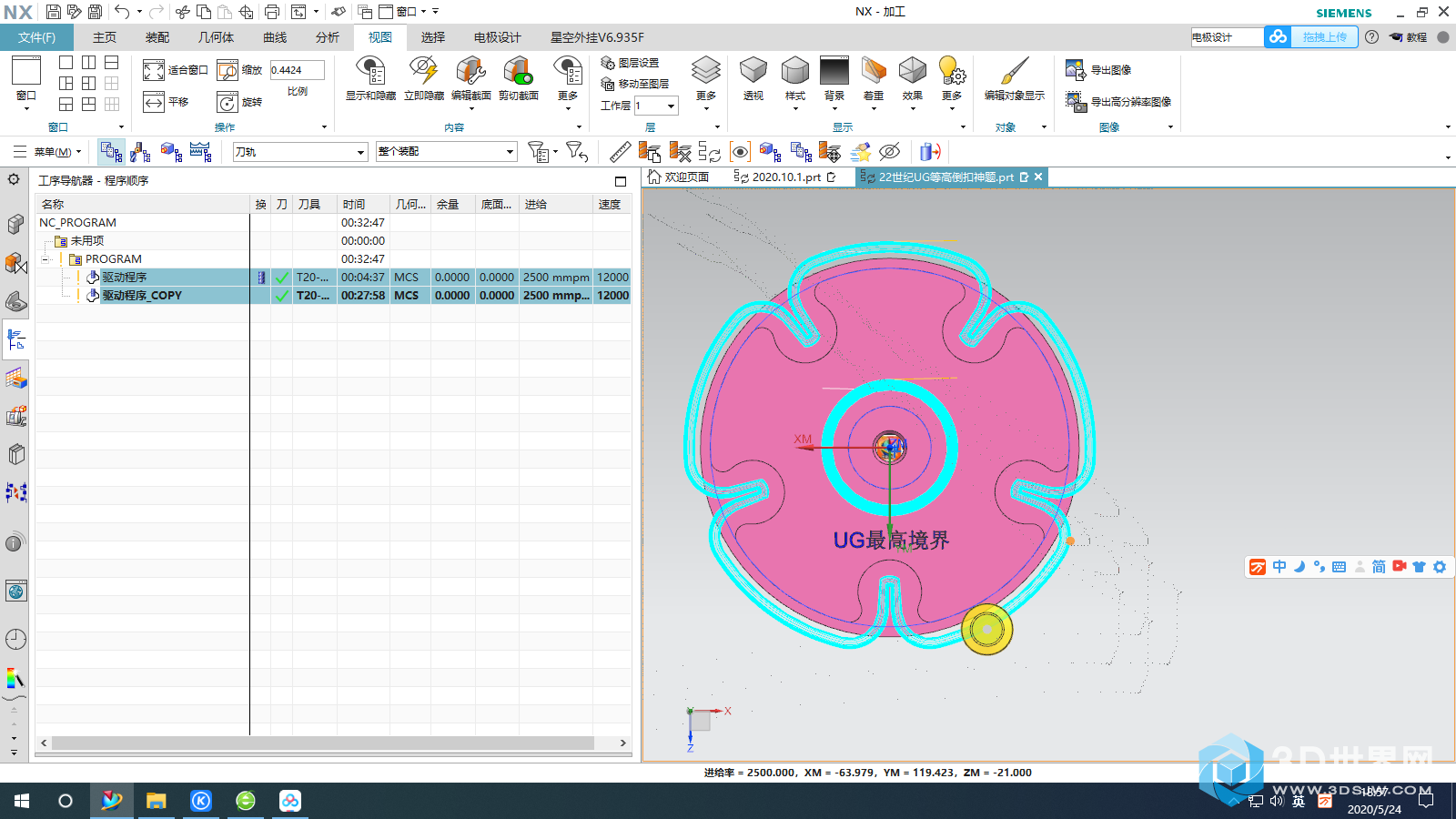The width and height of the screenshot is (1456, 819).
Task: Toggle full screen box in navigator header
Action: tap(621, 181)
